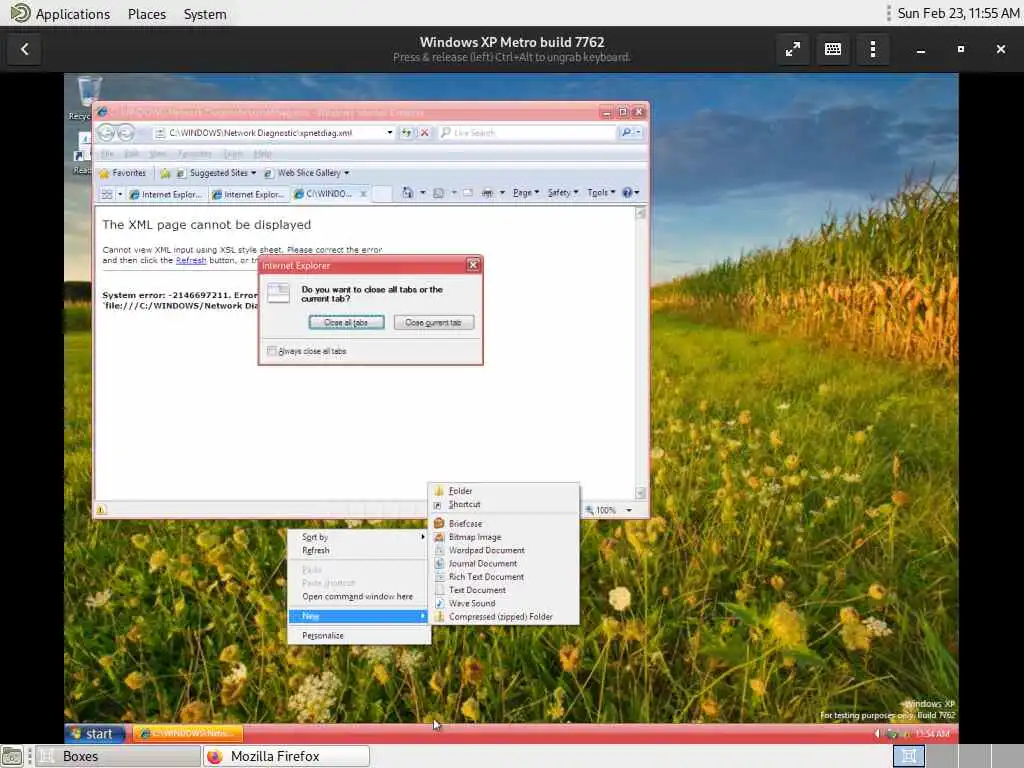
Task: Choose Text Document in New submenu
Action: click(x=504, y=590)
